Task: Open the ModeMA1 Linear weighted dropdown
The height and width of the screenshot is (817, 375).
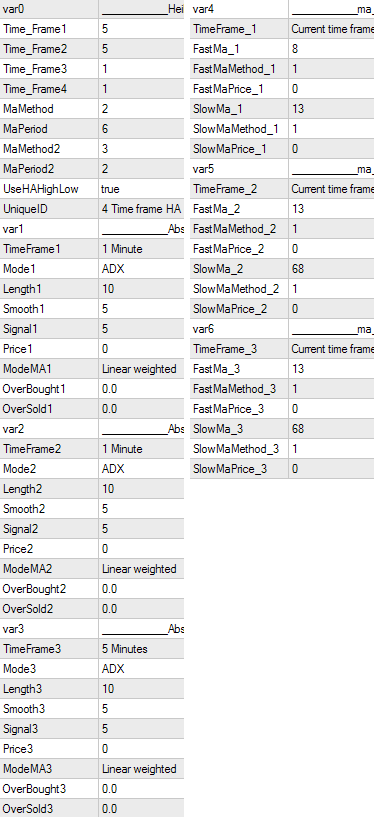Action: pos(141,369)
